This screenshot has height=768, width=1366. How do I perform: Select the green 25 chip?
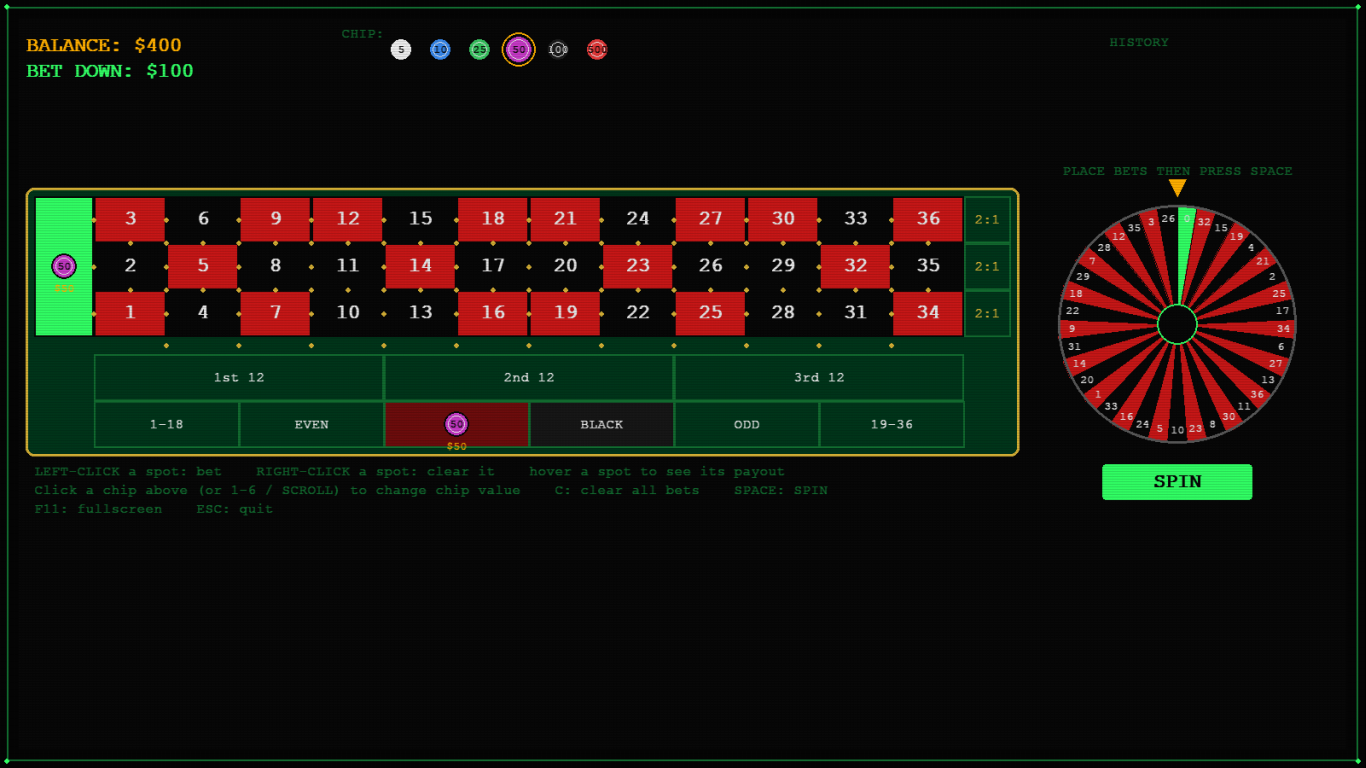[x=479, y=49]
